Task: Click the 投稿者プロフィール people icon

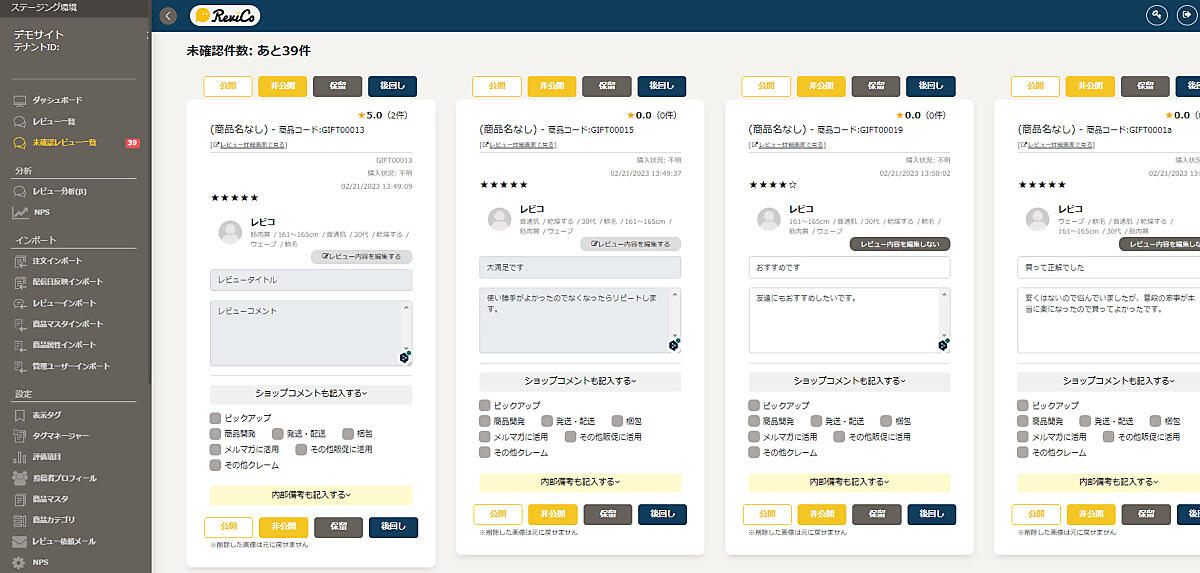Action: click(20, 478)
